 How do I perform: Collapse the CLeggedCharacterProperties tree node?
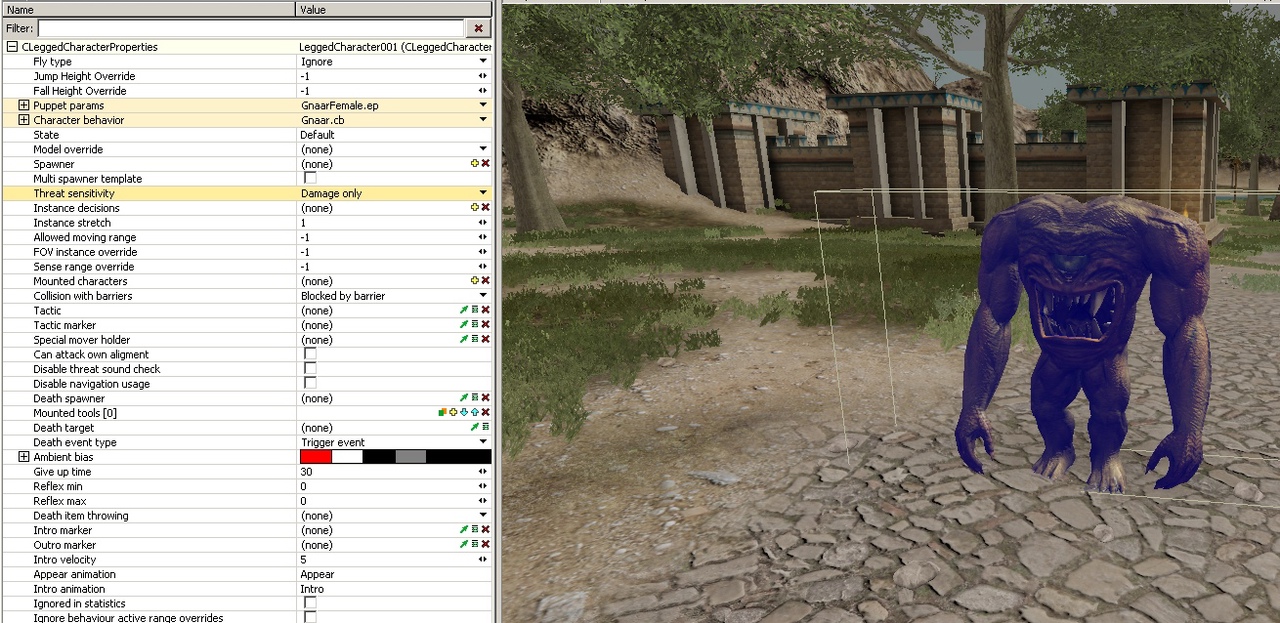(x=12, y=47)
